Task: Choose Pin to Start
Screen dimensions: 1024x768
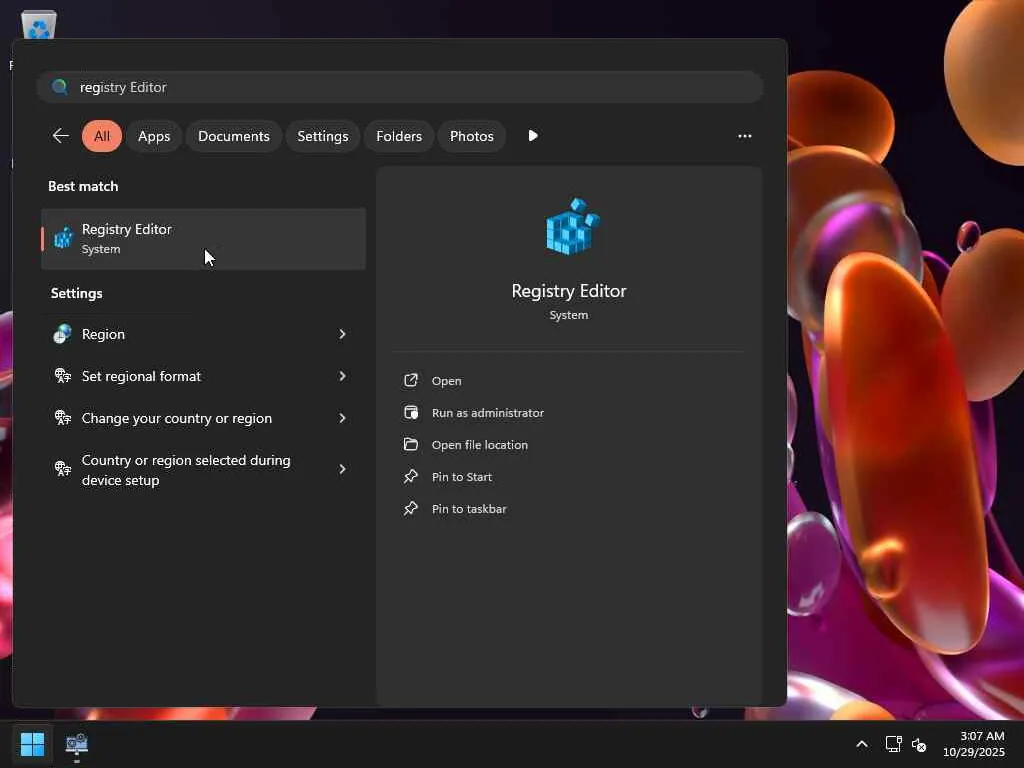Action: 462,477
